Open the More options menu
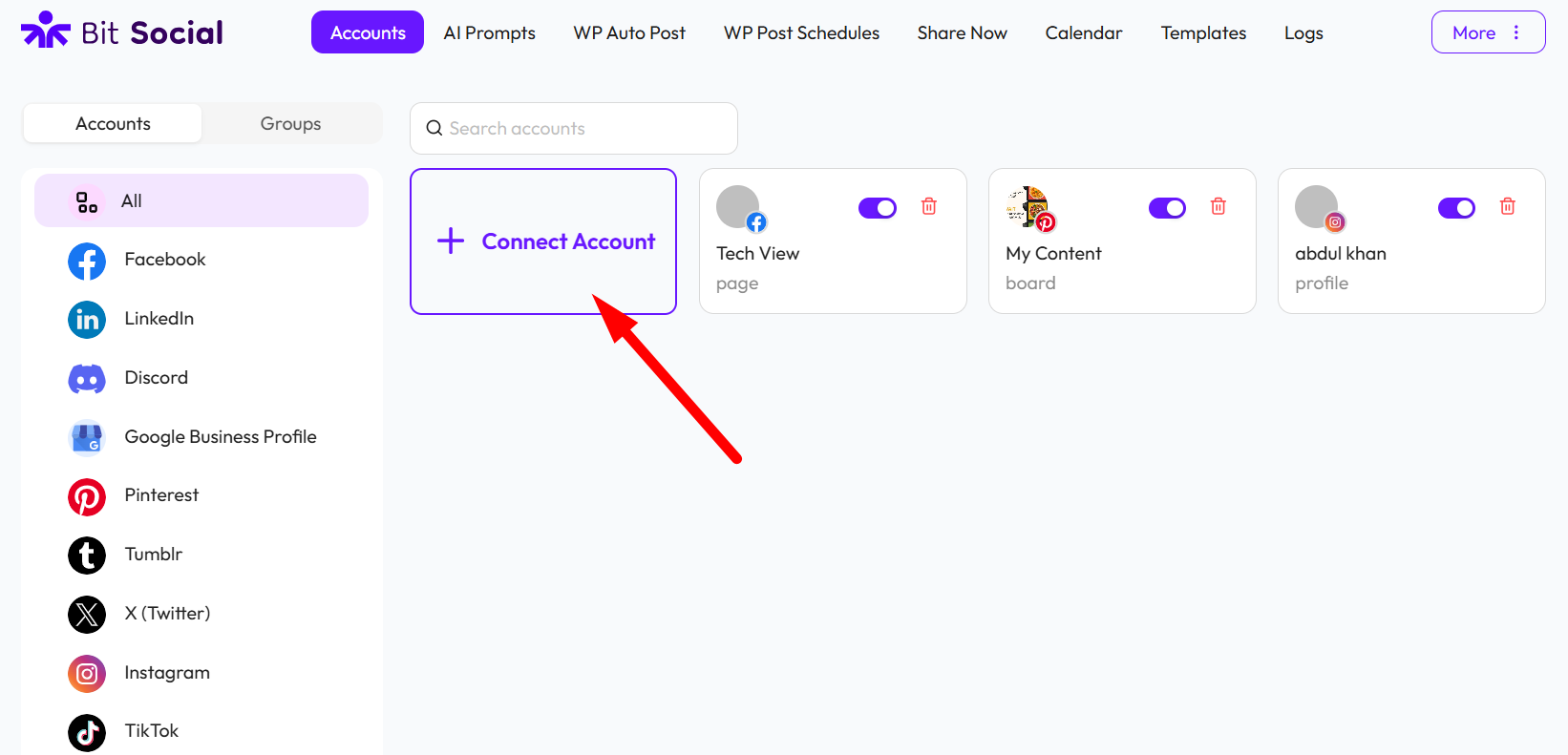 coord(1488,31)
